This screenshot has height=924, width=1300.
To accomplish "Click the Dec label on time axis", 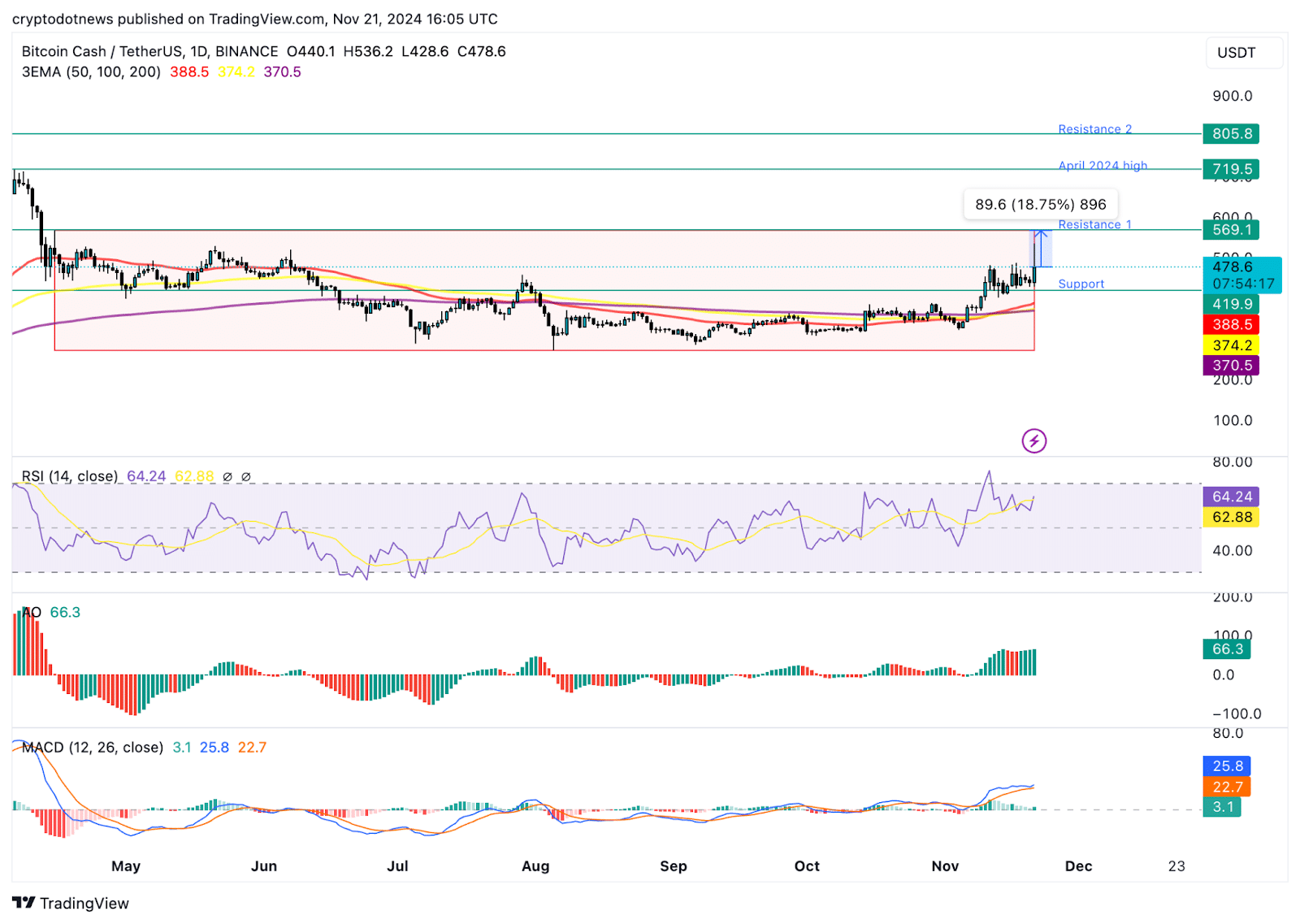I will (1078, 865).
